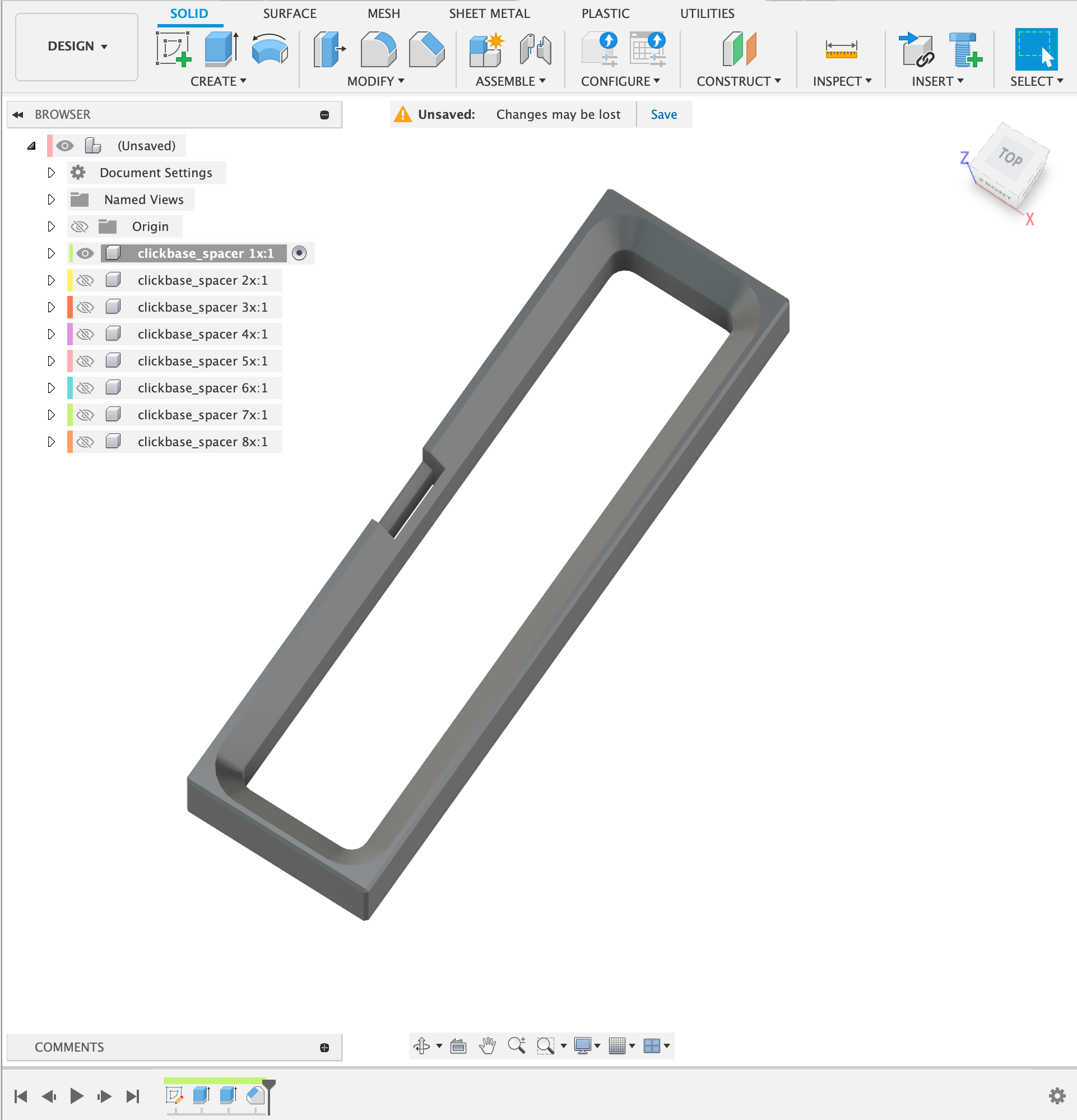
Task: Open Display Settings monitor icon
Action: pos(583,1045)
